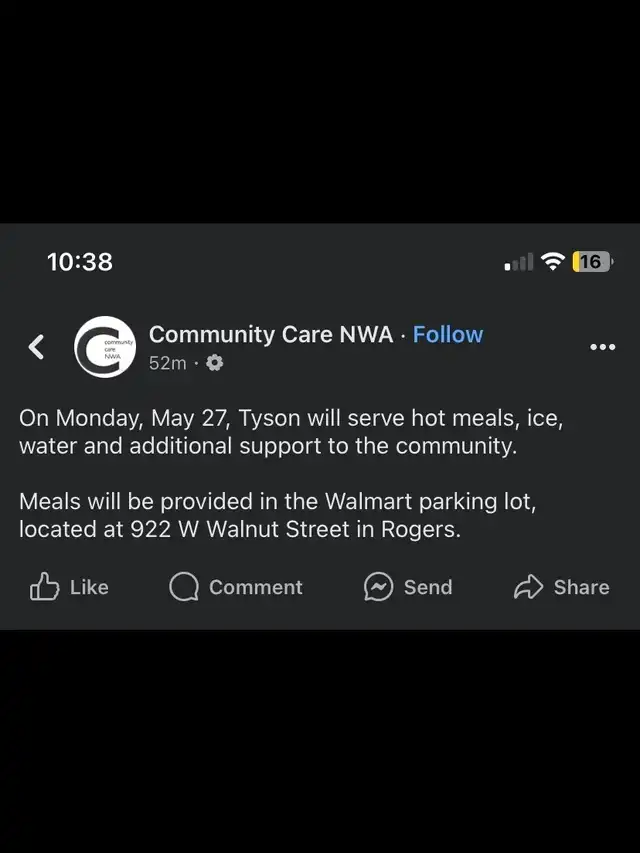Click the Share arrow icon

528,587
